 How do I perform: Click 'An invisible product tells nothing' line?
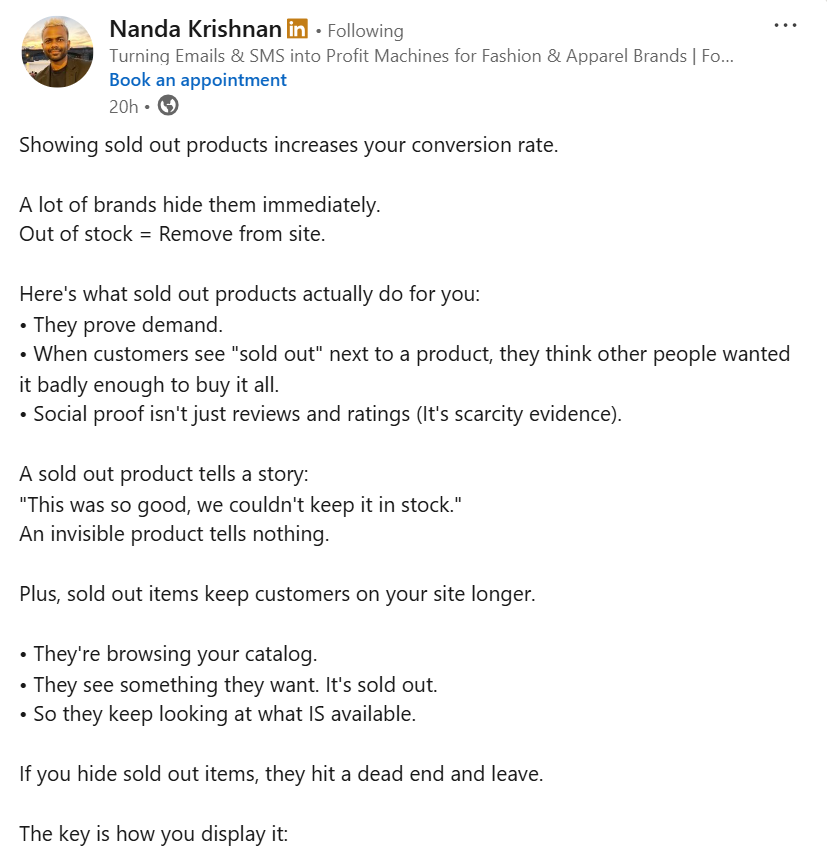point(174,534)
